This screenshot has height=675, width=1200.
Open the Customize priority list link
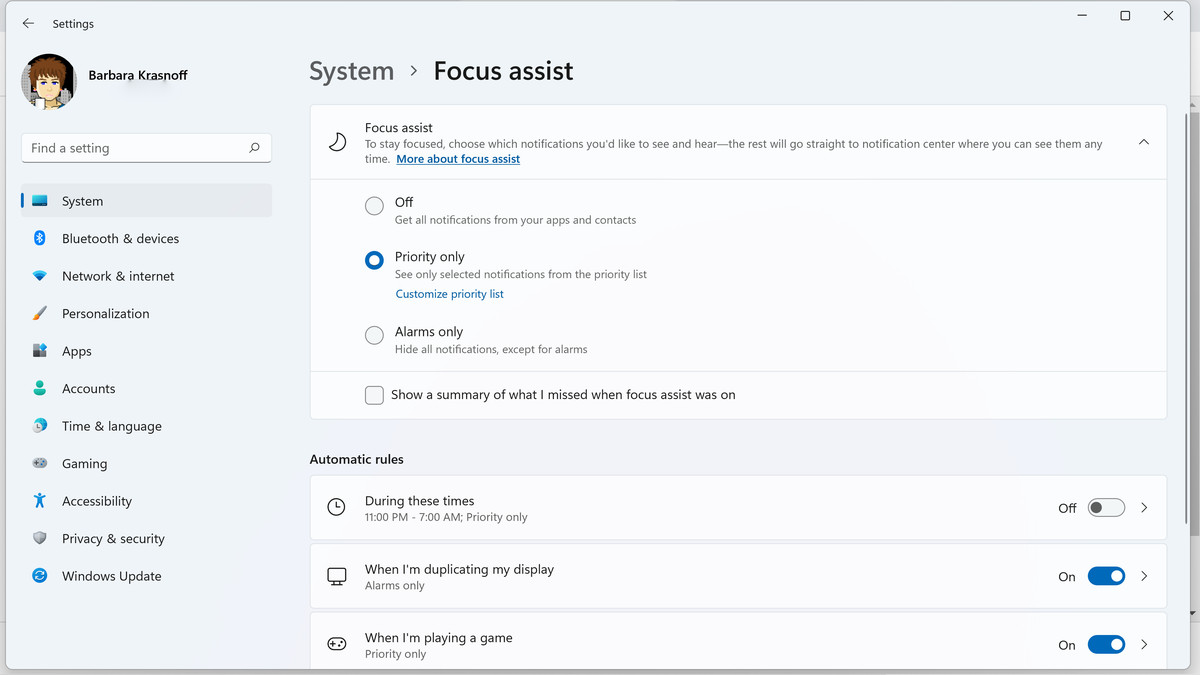click(449, 294)
